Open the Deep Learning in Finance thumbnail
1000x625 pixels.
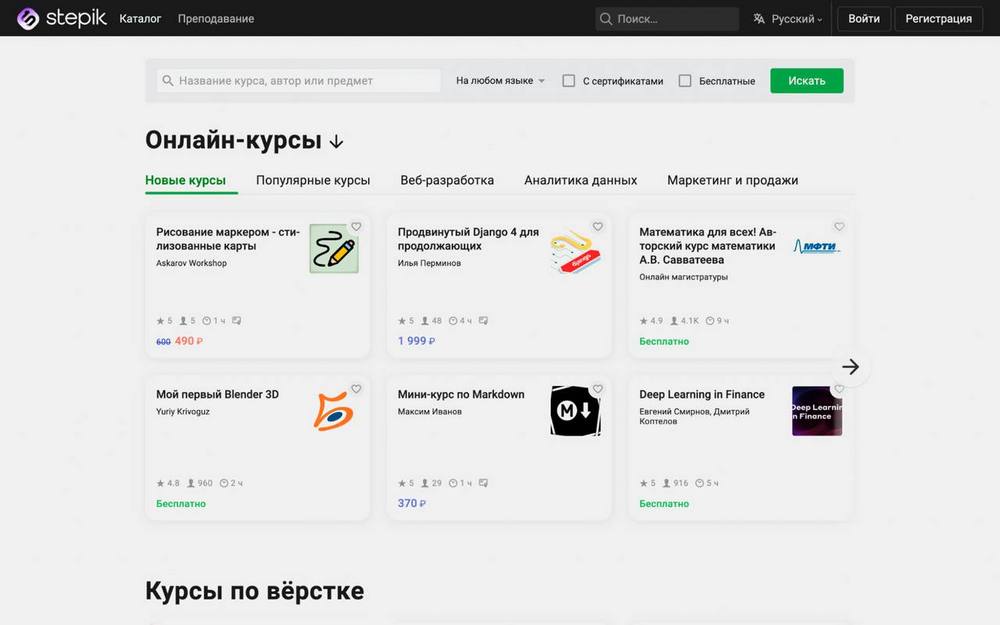coord(817,411)
